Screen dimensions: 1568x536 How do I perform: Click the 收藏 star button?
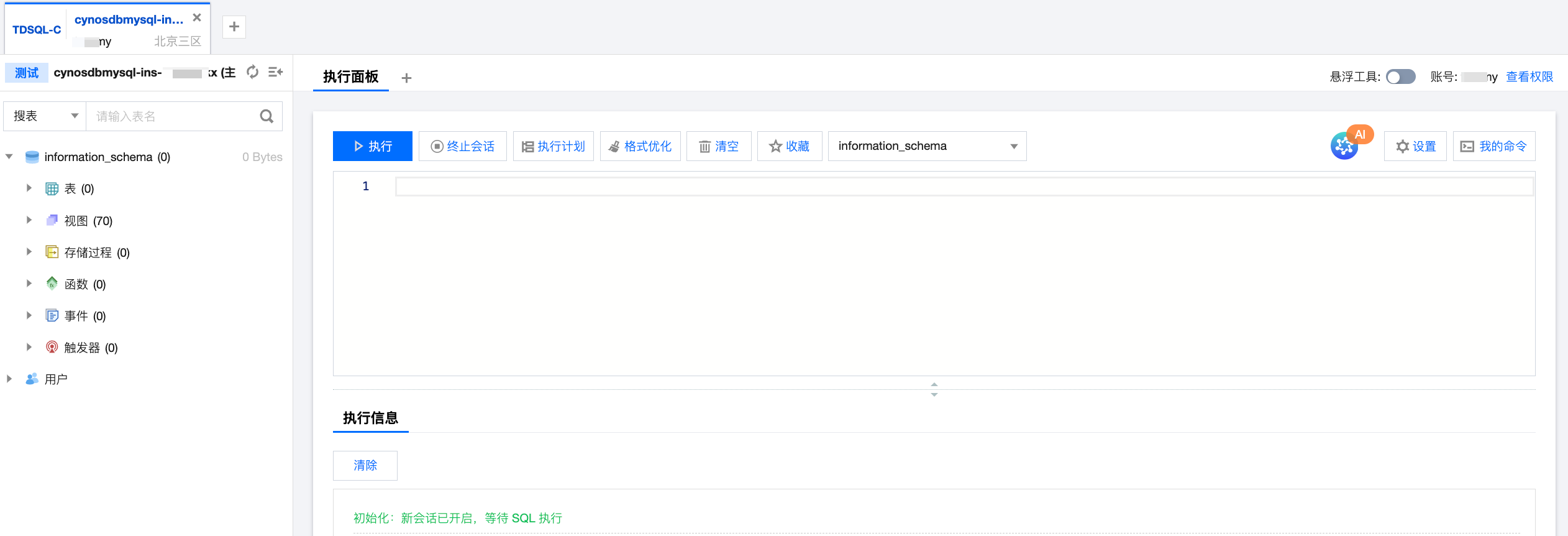789,146
